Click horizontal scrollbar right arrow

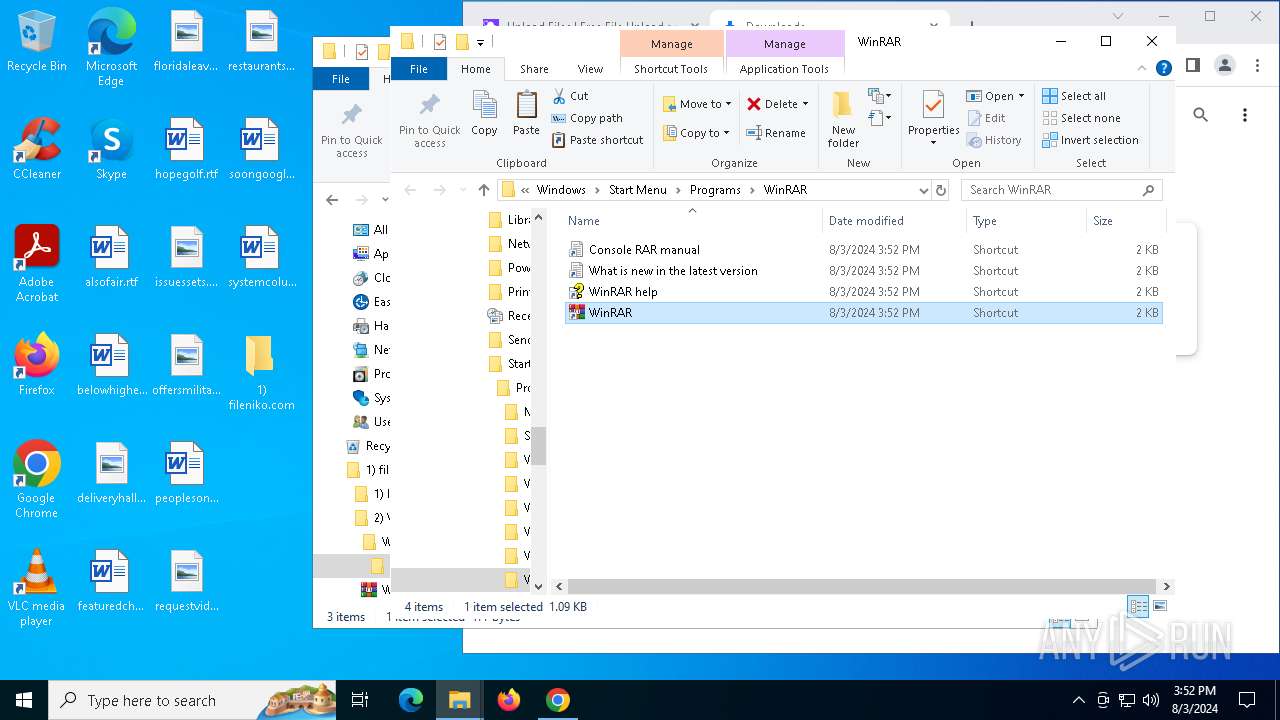pos(1167,587)
